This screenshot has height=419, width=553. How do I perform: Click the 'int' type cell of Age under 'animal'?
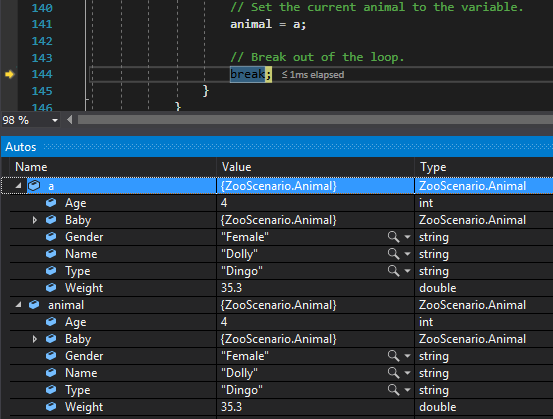[426, 322]
